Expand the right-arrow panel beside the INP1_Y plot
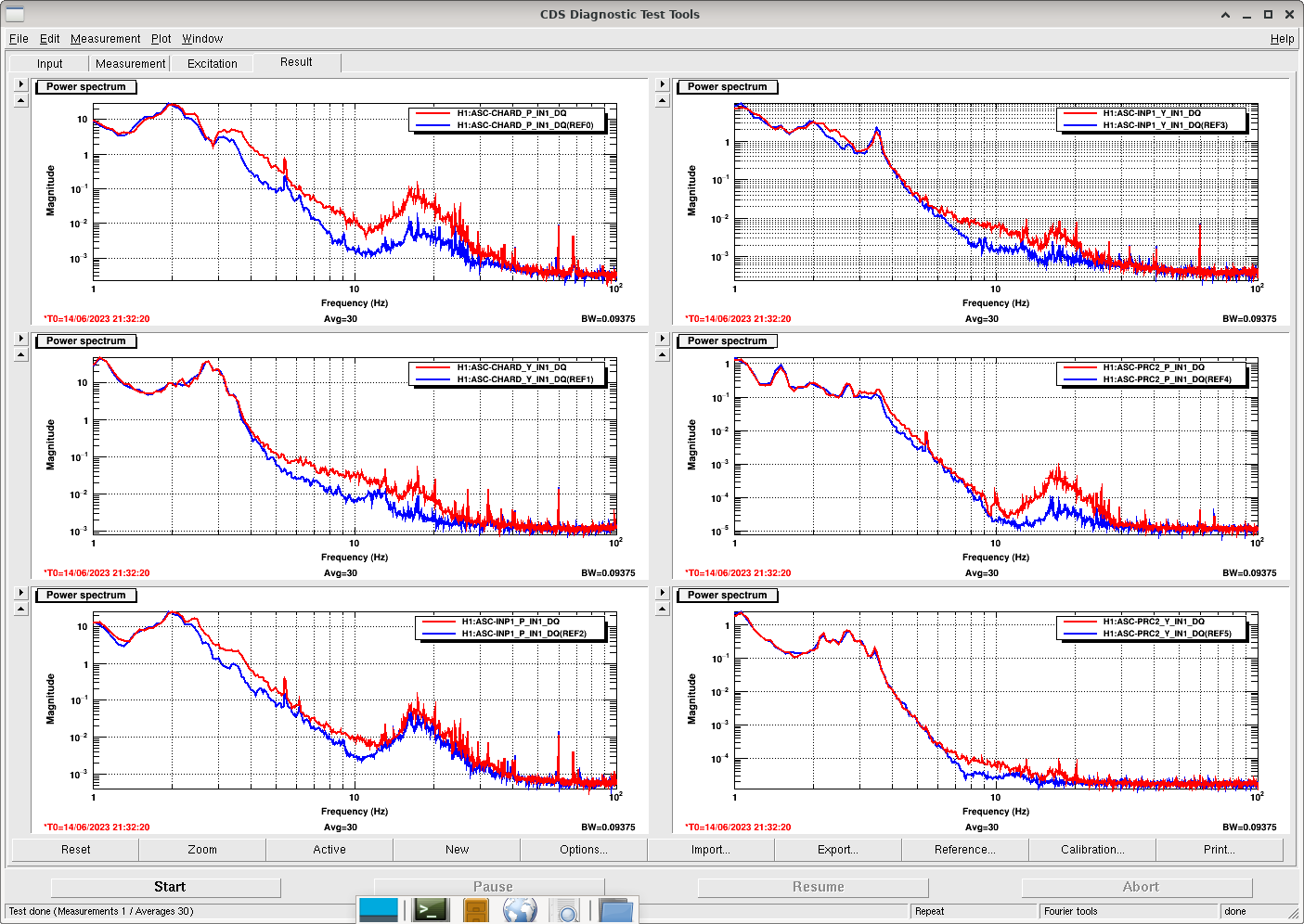Image resolution: width=1304 pixels, height=924 pixels. (662, 84)
